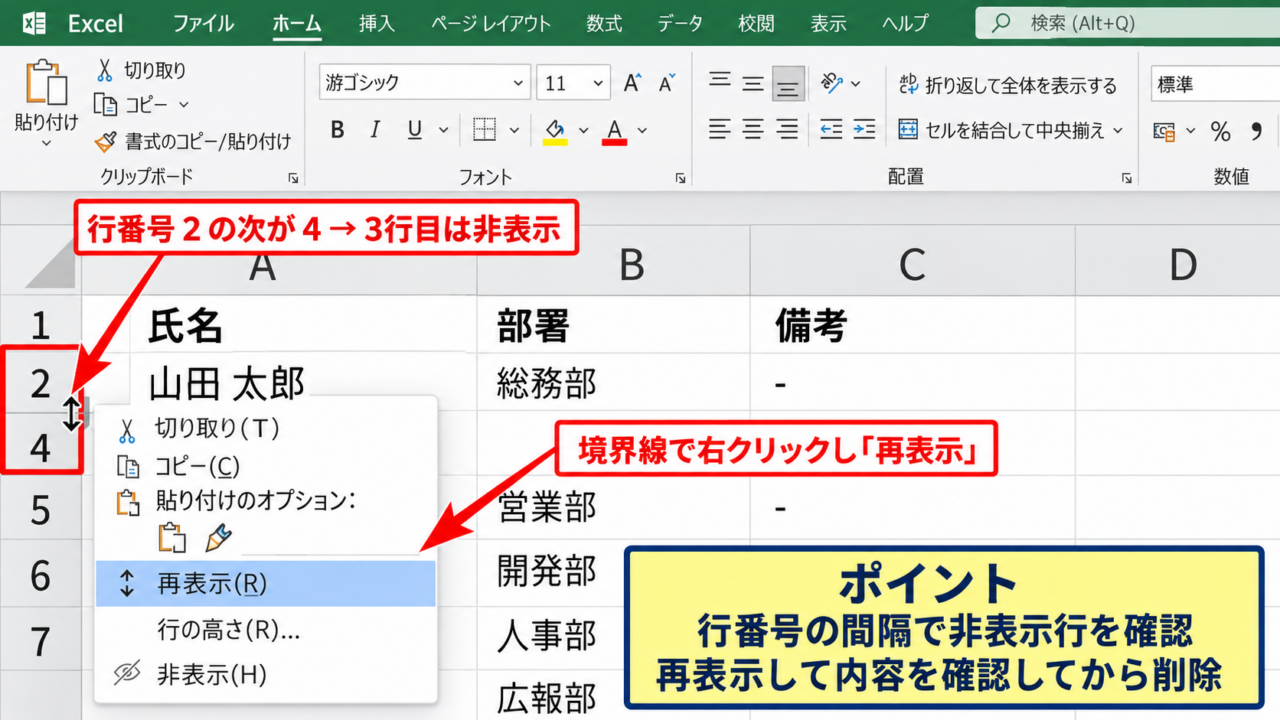This screenshot has width=1280, height=720.
Task: Apply the red font color
Action: click(615, 131)
